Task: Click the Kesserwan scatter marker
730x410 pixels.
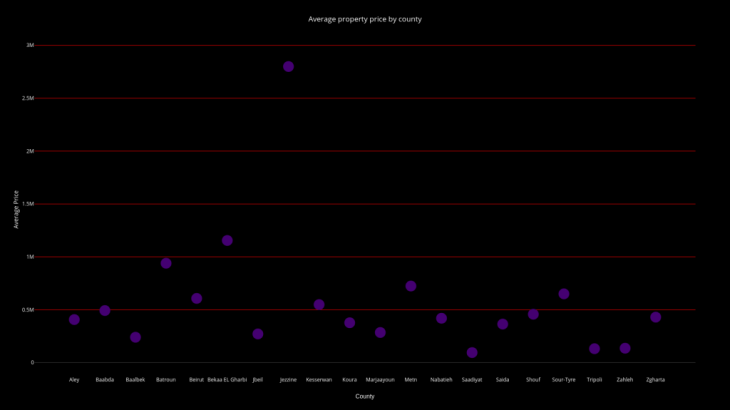Action: pyautogui.click(x=319, y=304)
